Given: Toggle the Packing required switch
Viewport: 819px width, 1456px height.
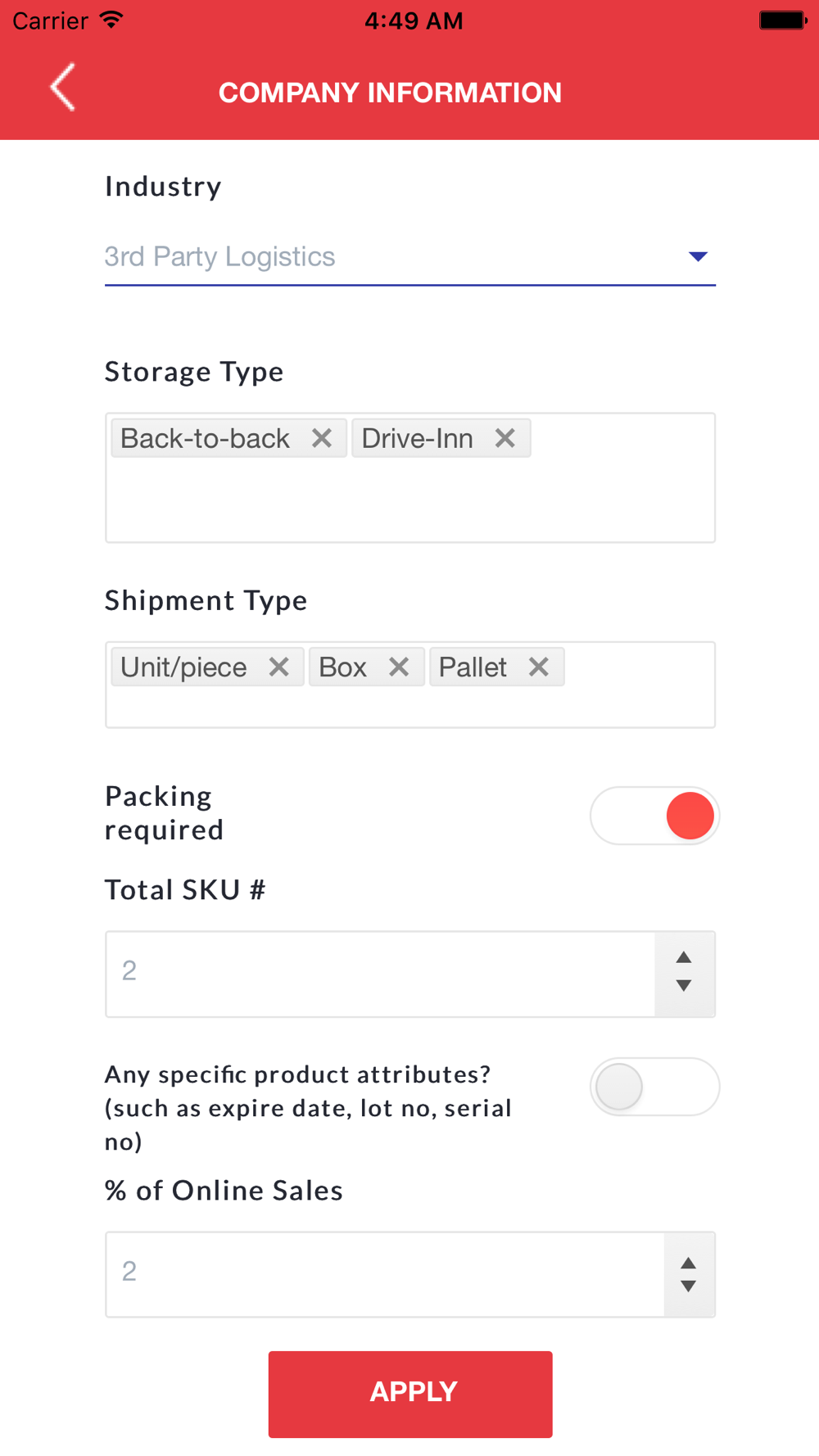Looking at the screenshot, I should click(x=654, y=816).
